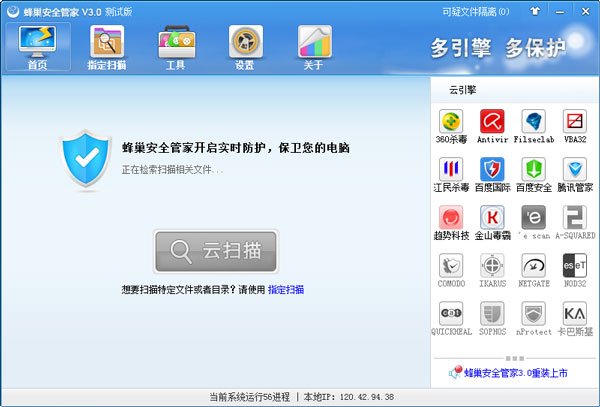Open the 工具 toolbox tab
Screen dimensions: 600x407
click(x=176, y=47)
